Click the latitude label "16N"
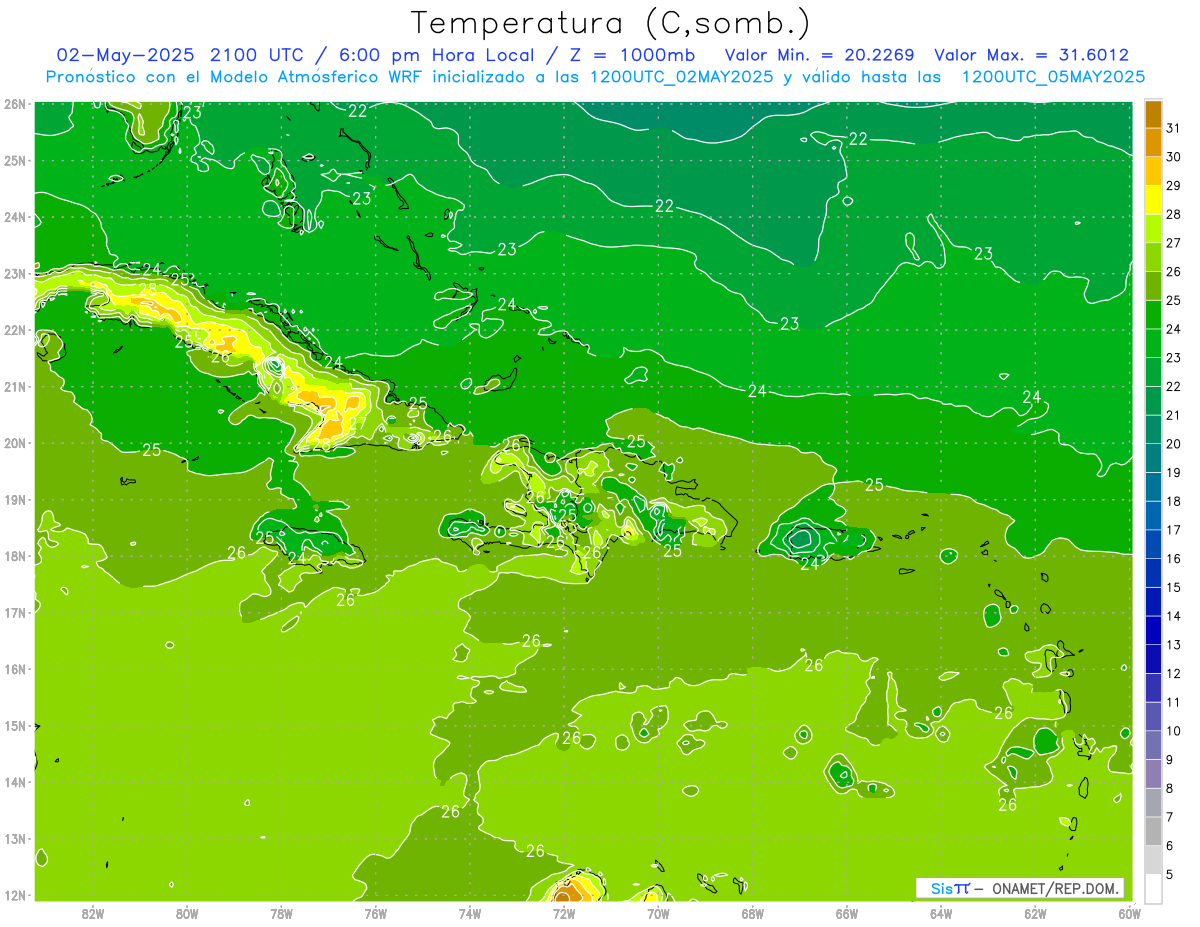 click(15, 669)
